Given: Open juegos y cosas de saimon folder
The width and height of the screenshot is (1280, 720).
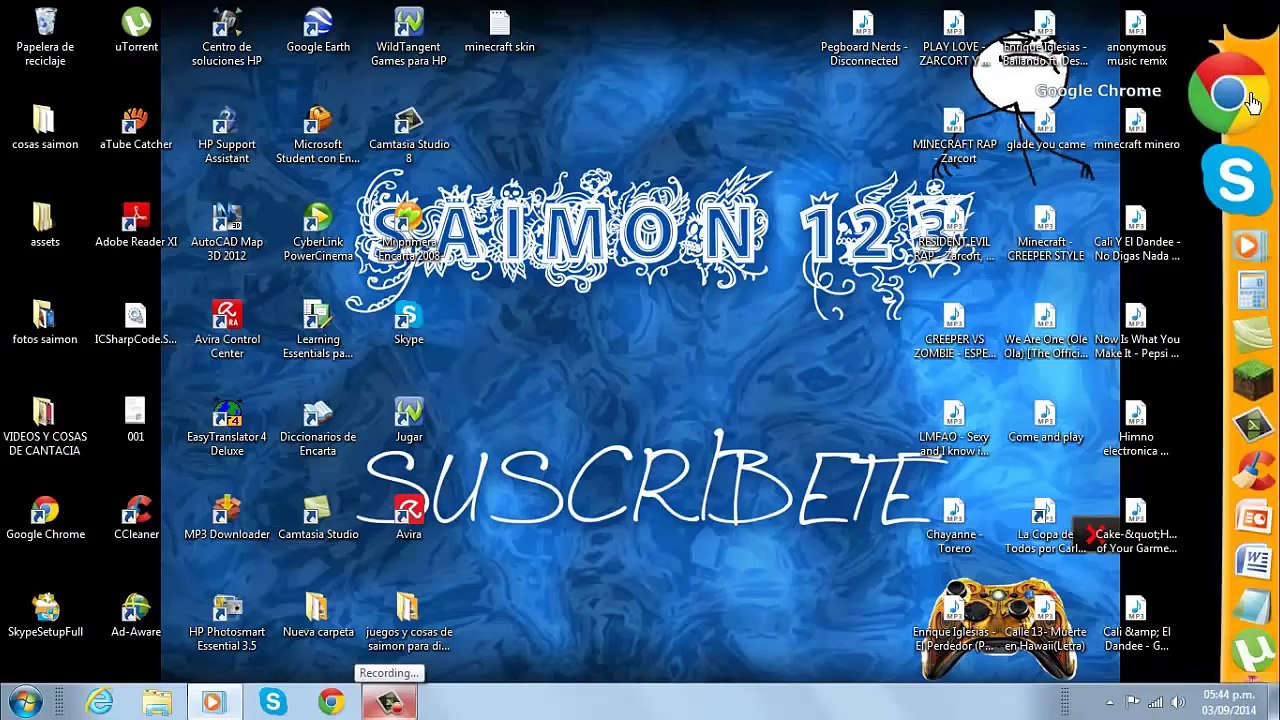Looking at the screenshot, I should [x=409, y=622].
